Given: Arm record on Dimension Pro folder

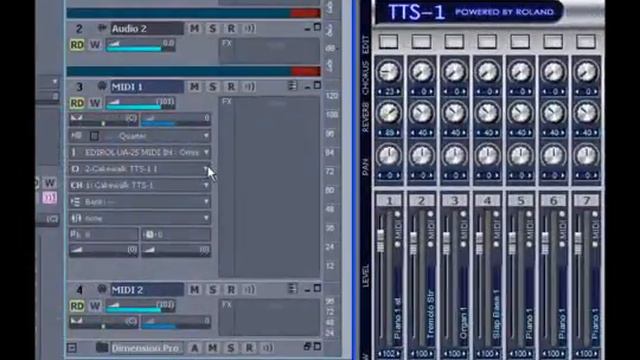Looking at the screenshot, I should (x=249, y=348).
